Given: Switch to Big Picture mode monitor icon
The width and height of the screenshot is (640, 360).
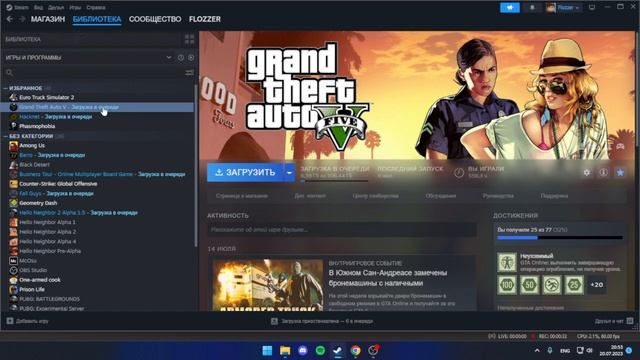Looking at the screenshot, I should [592, 7].
